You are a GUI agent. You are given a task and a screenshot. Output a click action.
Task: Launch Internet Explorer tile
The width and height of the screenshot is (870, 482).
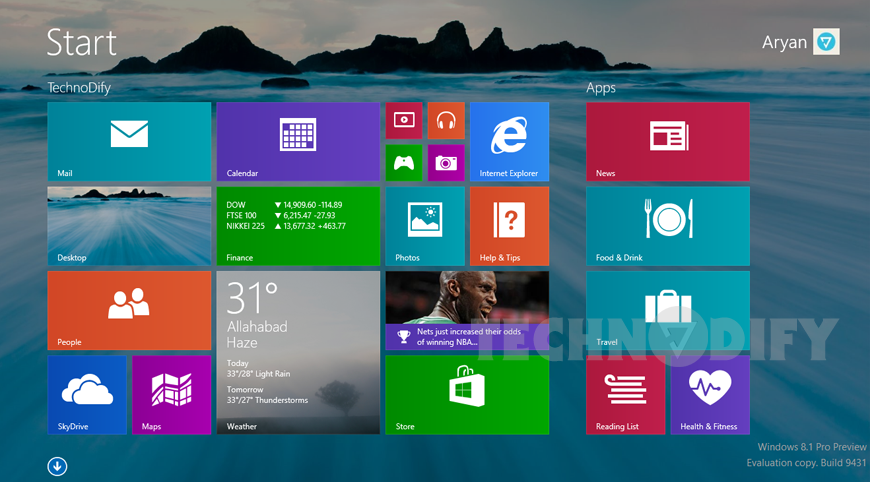coord(509,141)
